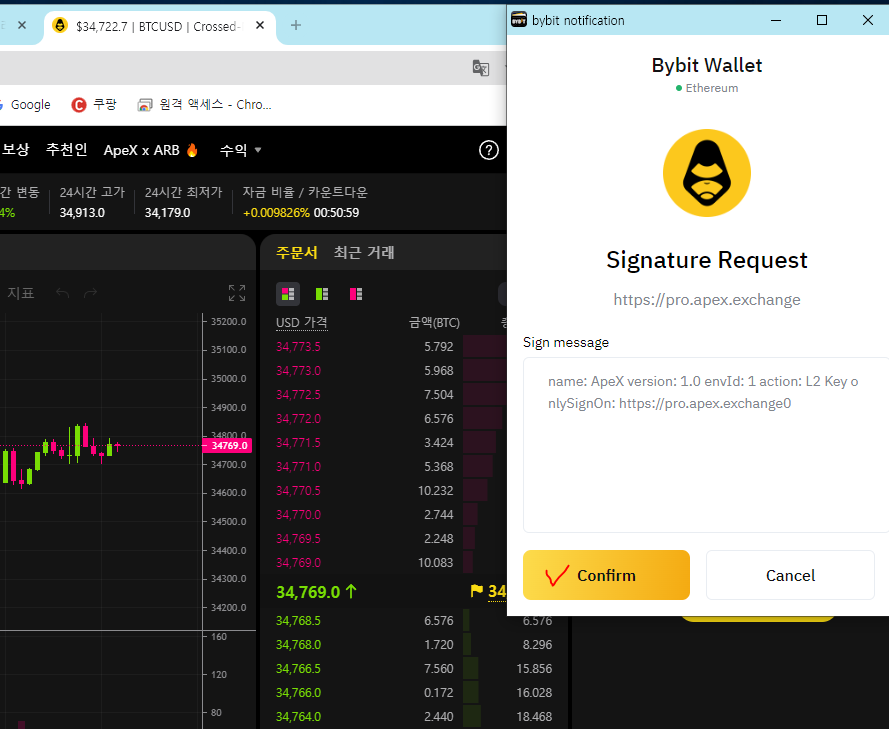
Task: Open the 지표 indicators button
Action: pyautogui.click(x=21, y=293)
